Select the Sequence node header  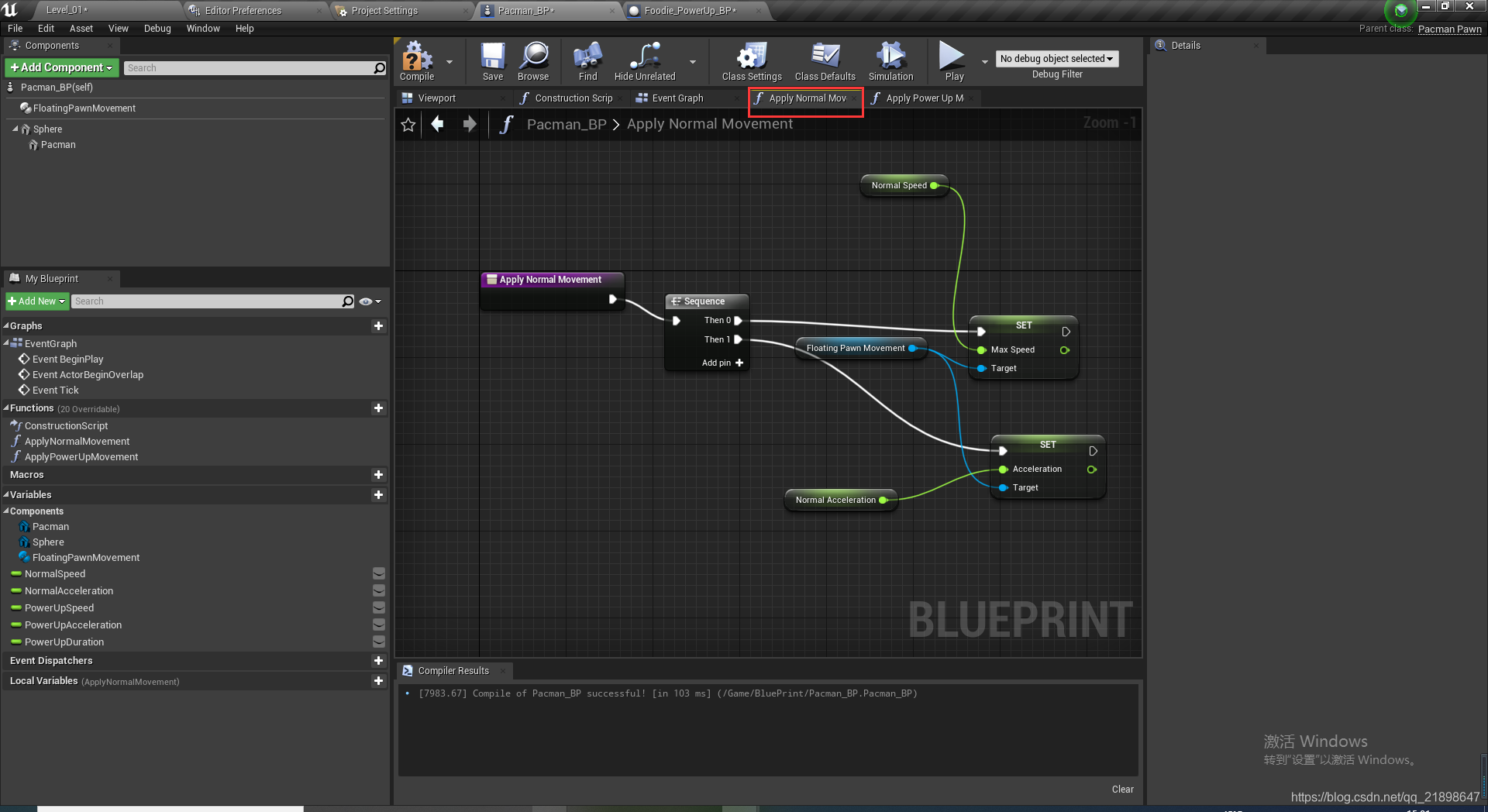pyautogui.click(x=707, y=301)
